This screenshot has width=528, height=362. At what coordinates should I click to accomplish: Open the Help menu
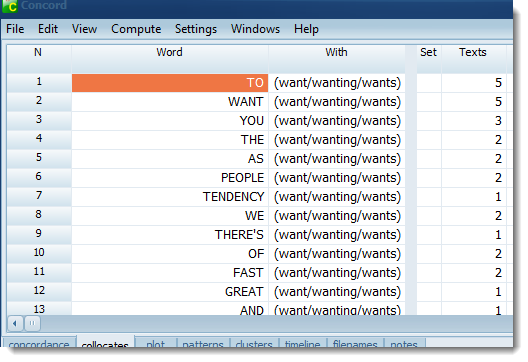point(306,29)
